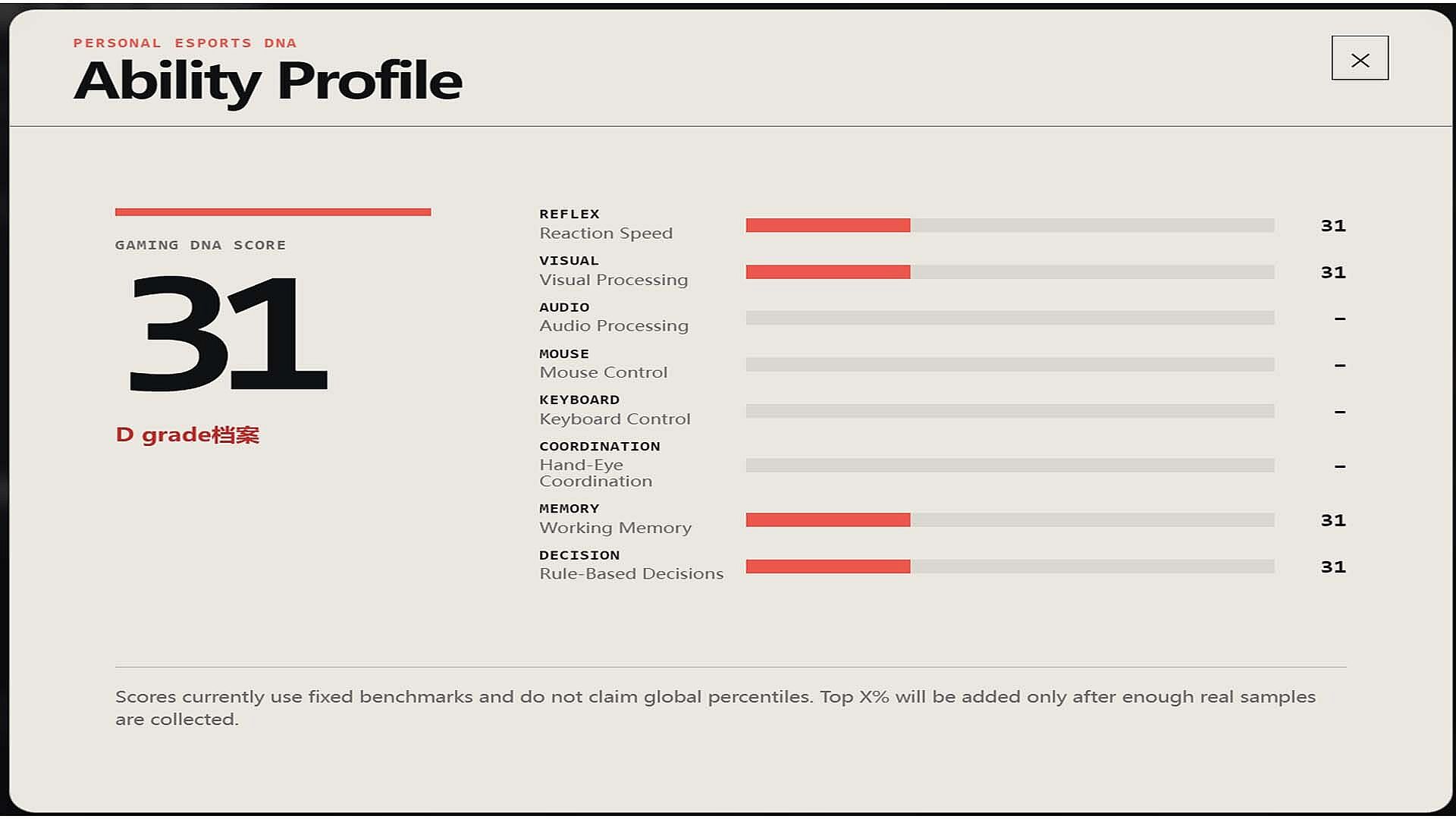Click the Visual Processing progress bar
The image size is (1456, 819).
click(1010, 271)
